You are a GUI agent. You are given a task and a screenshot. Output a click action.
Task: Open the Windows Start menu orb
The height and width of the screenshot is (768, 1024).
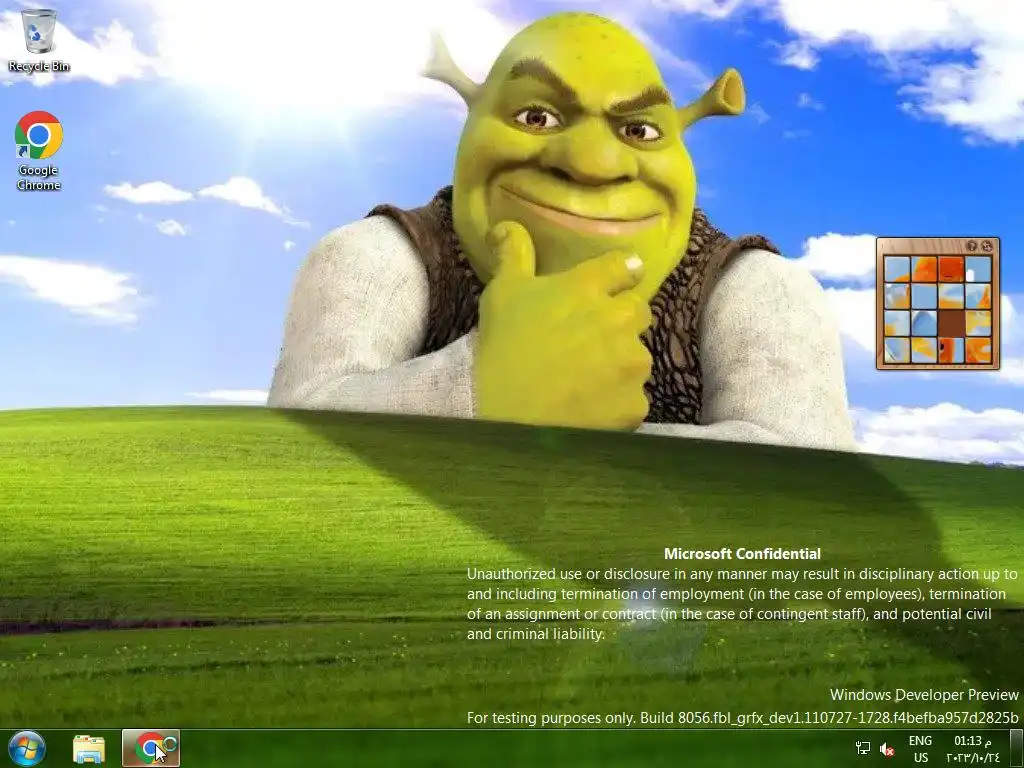(x=27, y=749)
